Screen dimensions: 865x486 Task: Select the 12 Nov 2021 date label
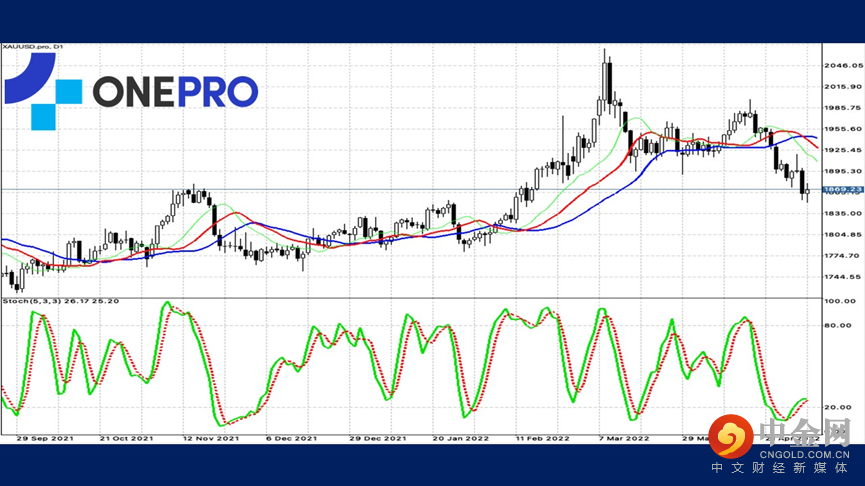[x=211, y=439]
